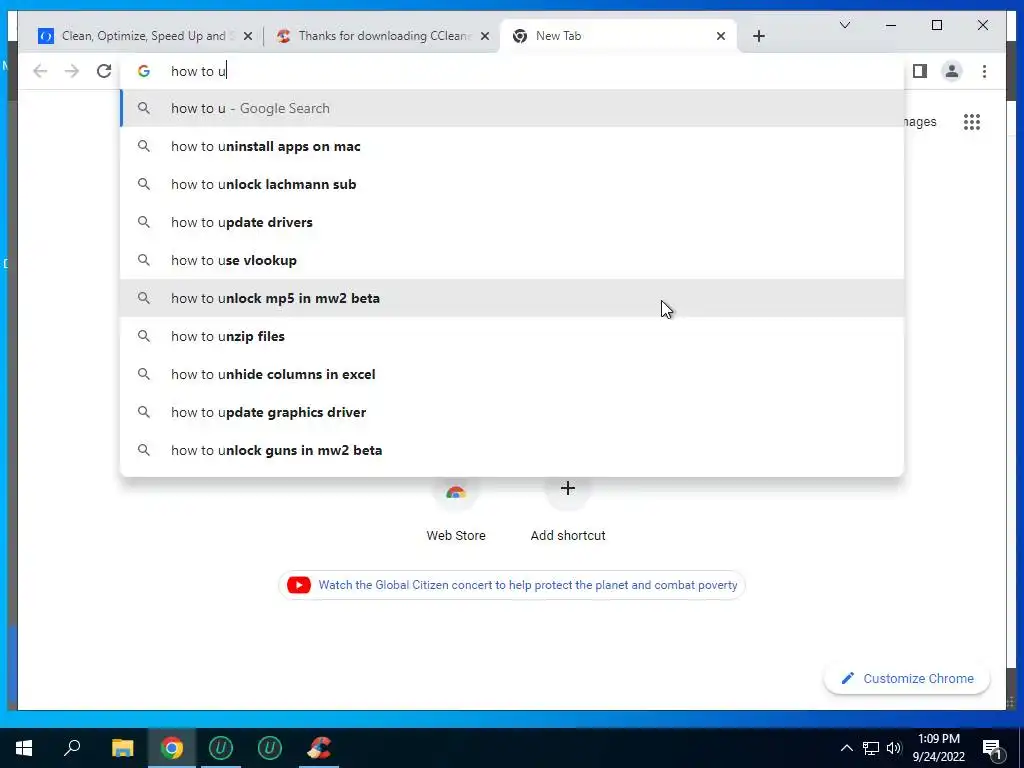The height and width of the screenshot is (768, 1024).
Task: Show hidden system tray icons
Action: tap(846, 748)
